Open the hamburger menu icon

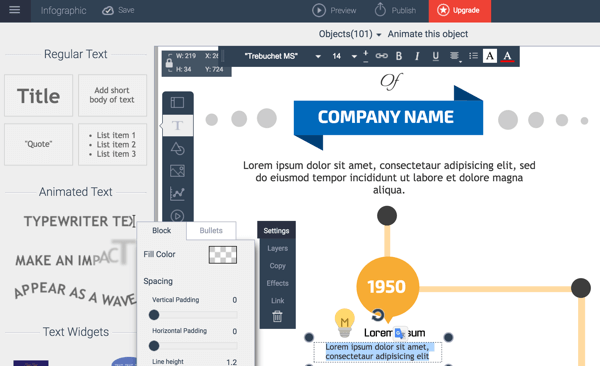pyautogui.click(x=15, y=10)
